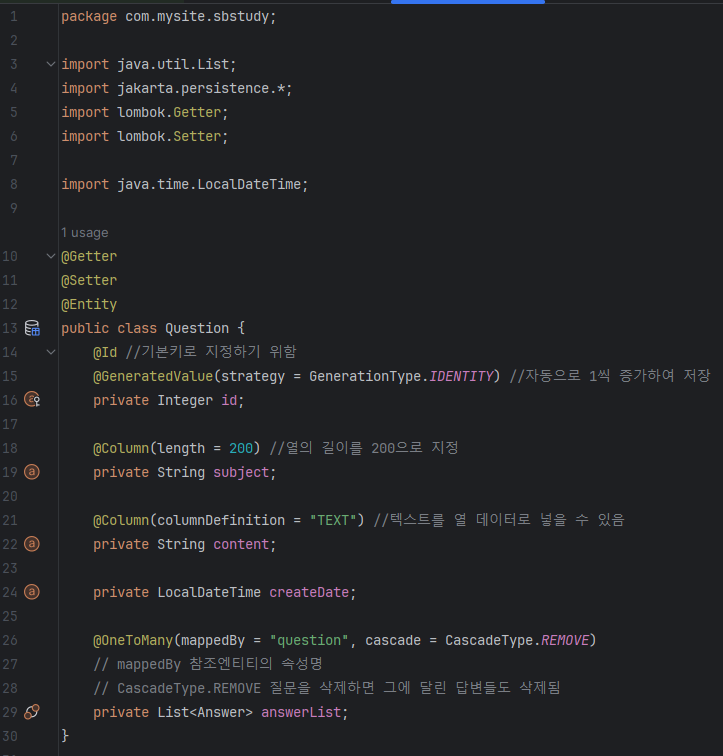The height and width of the screenshot is (756, 723).
Task: Collapse the import block fold arrow
Action: (x=51, y=64)
